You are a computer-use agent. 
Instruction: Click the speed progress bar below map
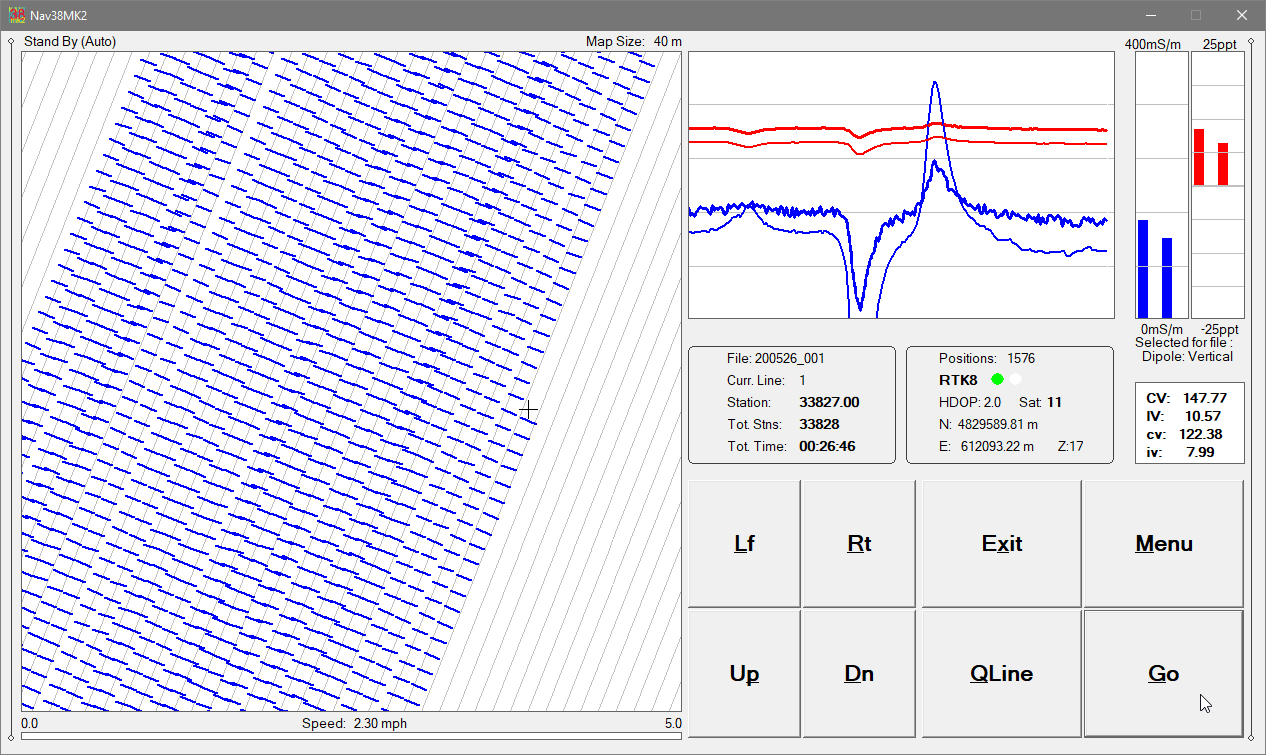point(351,736)
